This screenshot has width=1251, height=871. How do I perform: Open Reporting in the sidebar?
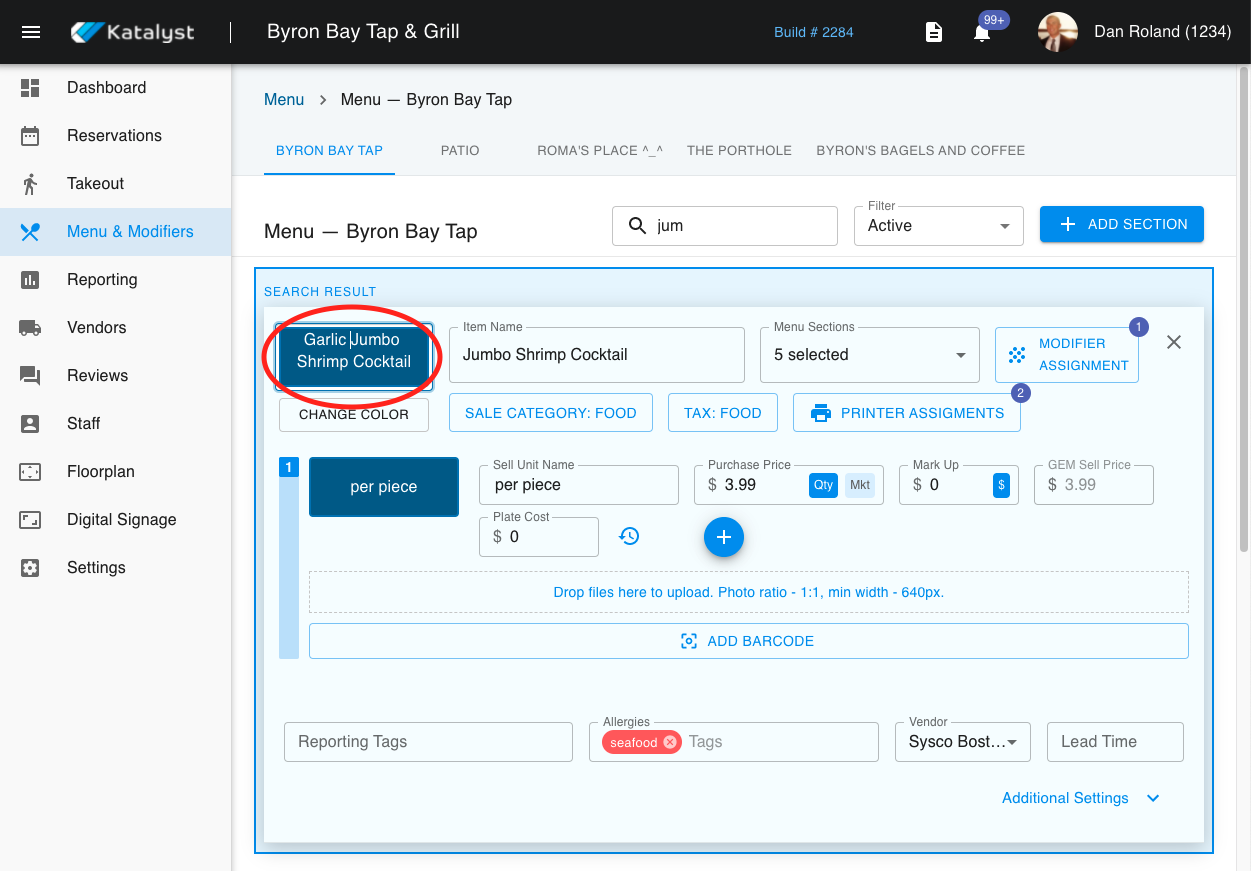pyautogui.click(x=102, y=280)
